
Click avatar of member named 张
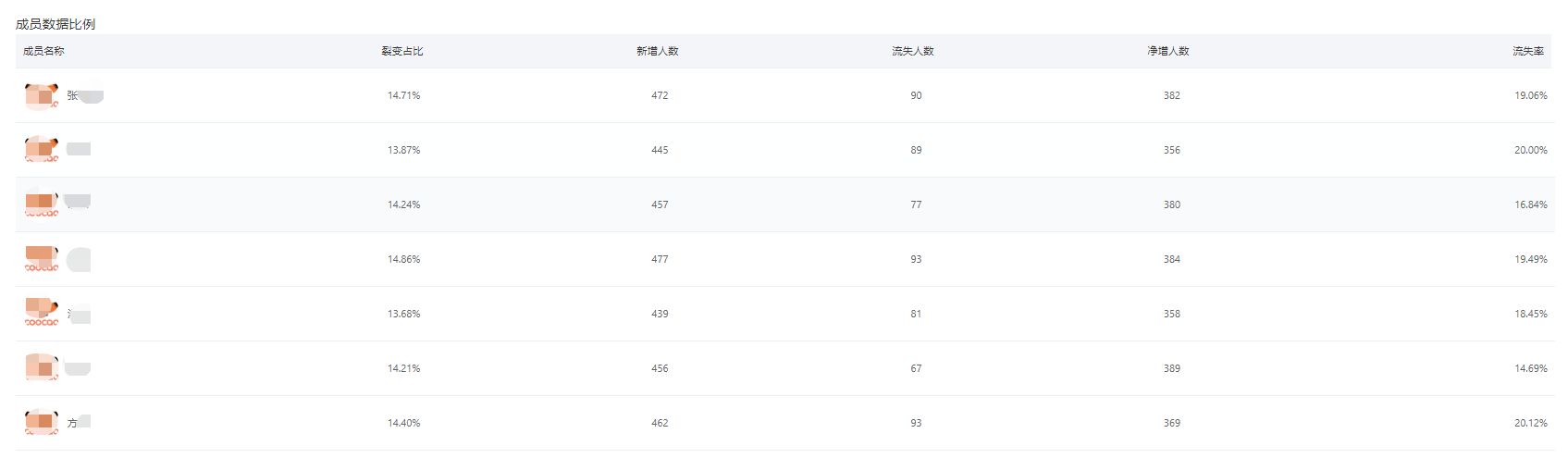coord(42,96)
